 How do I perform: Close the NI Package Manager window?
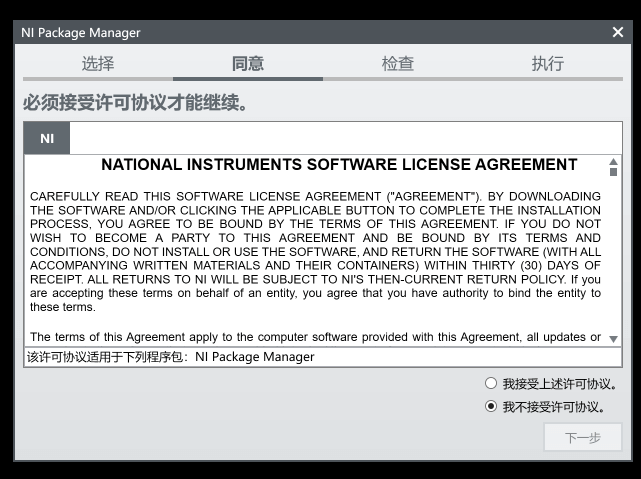(x=618, y=32)
